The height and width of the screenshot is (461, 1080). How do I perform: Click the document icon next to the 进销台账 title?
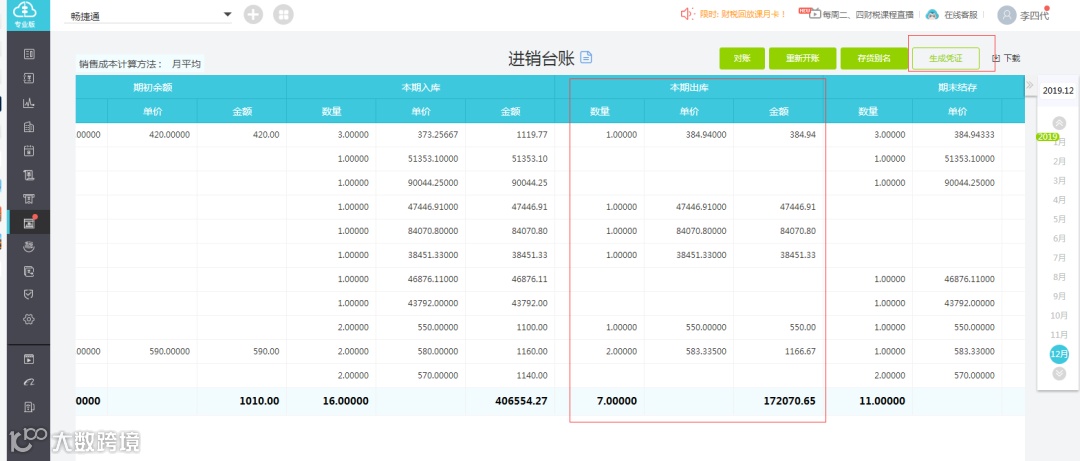(586, 58)
